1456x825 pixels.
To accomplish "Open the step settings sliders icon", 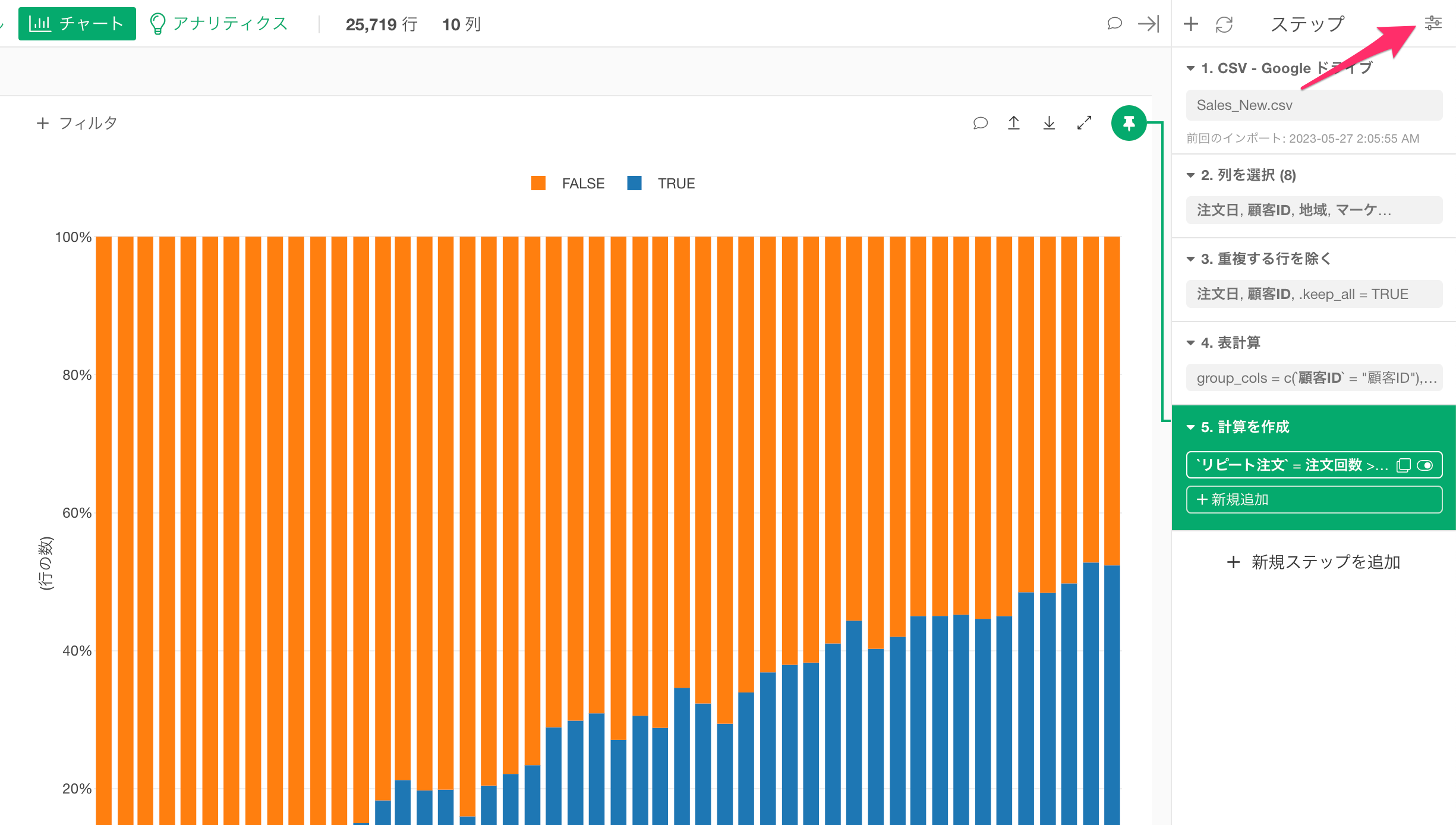I will (1433, 23).
